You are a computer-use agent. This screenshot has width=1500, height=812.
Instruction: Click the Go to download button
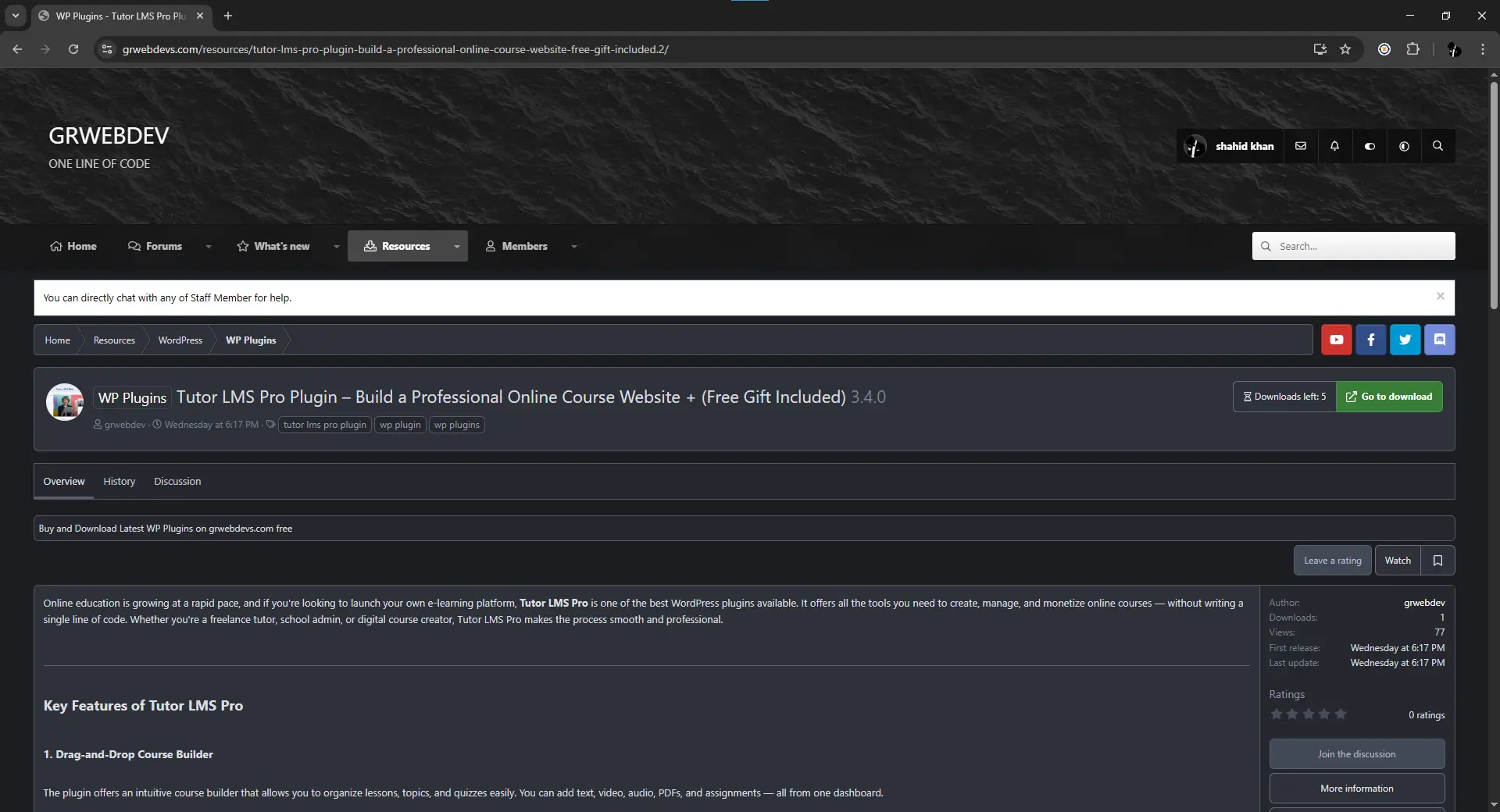(x=1389, y=397)
